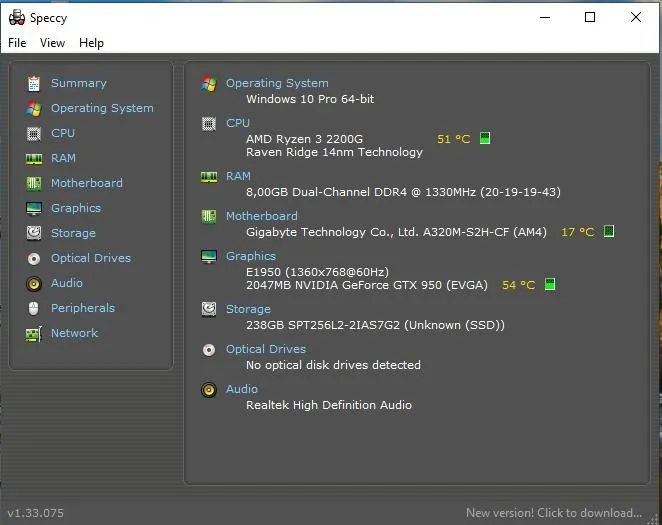
Task: Click Optical Drives heading link in summary
Action: 266,349
